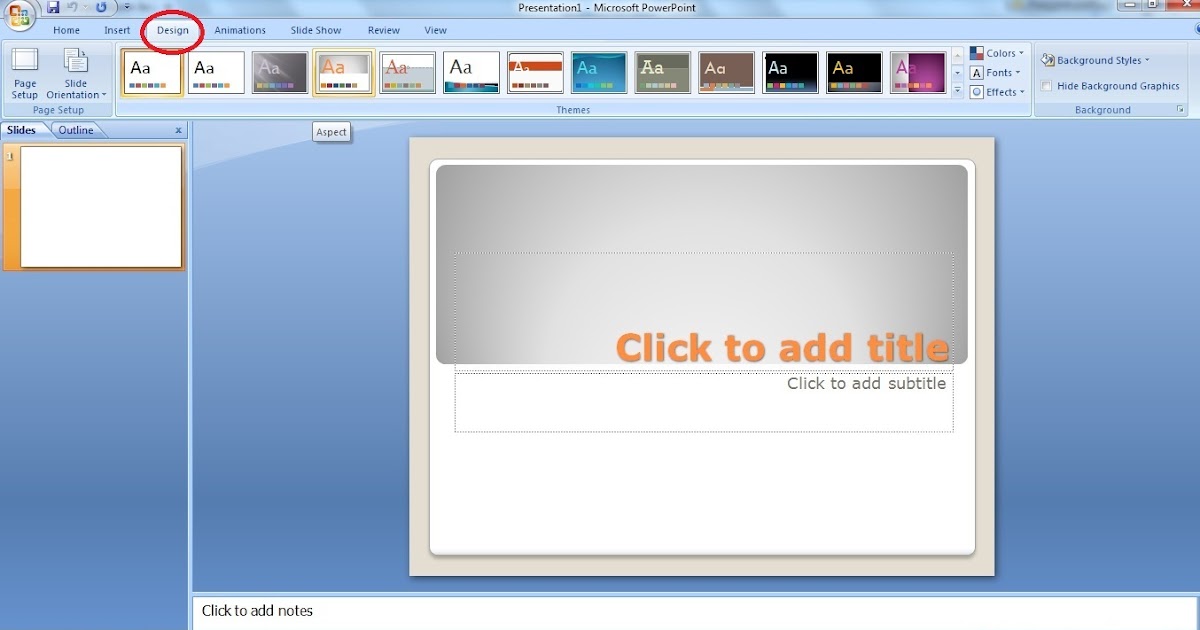Select the black theme with yellow Aa
The width and height of the screenshot is (1200, 630).
coord(855,73)
